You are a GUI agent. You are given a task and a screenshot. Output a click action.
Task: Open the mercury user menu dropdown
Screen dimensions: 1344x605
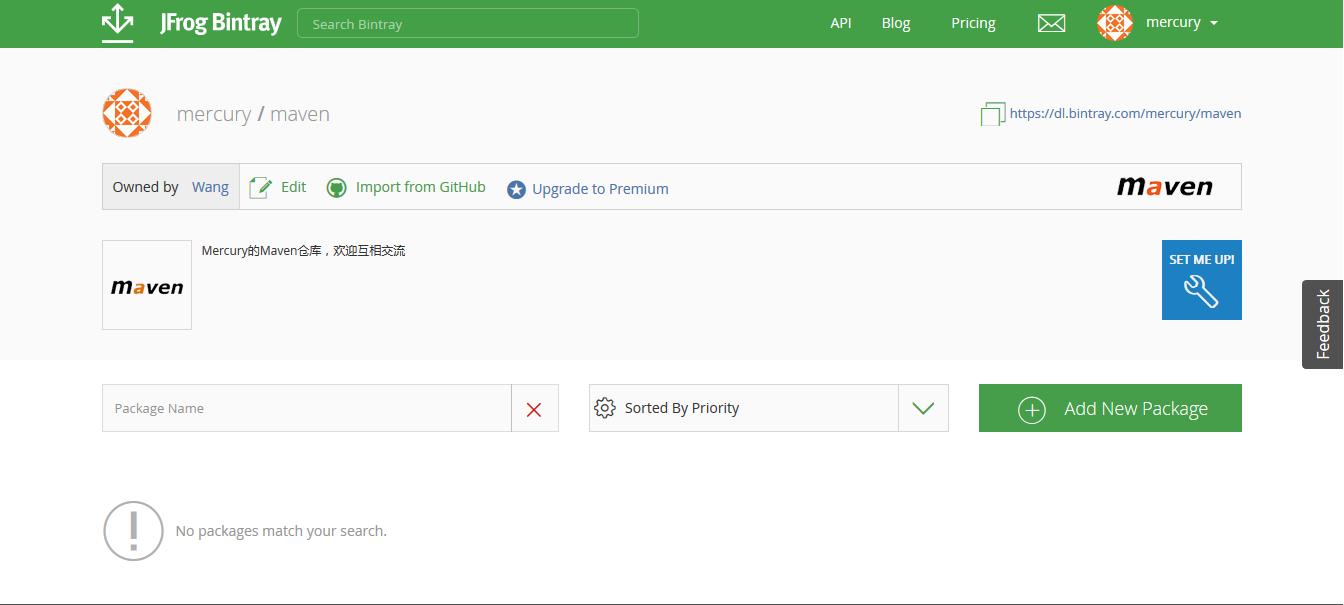1182,23
